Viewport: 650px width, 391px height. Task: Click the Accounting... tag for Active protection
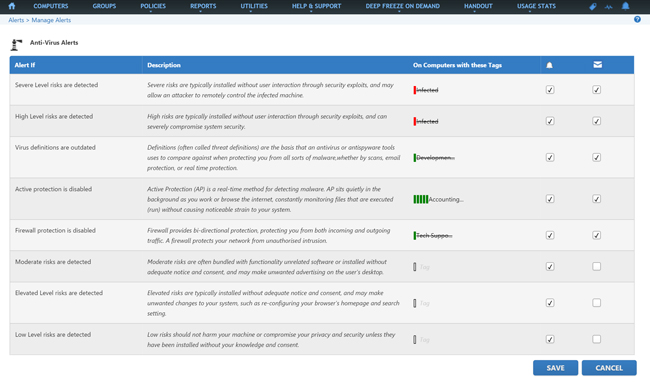coord(439,199)
